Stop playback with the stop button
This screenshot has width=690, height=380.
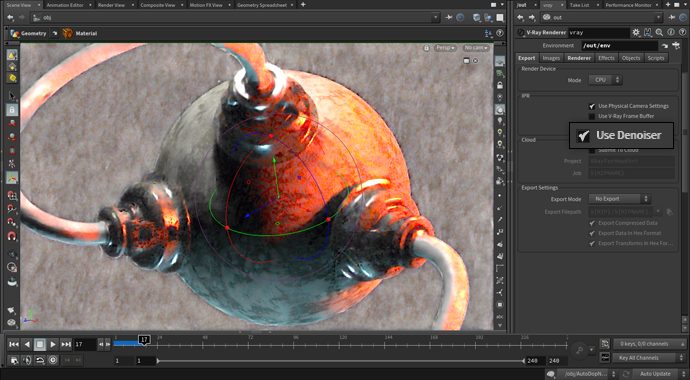40,344
